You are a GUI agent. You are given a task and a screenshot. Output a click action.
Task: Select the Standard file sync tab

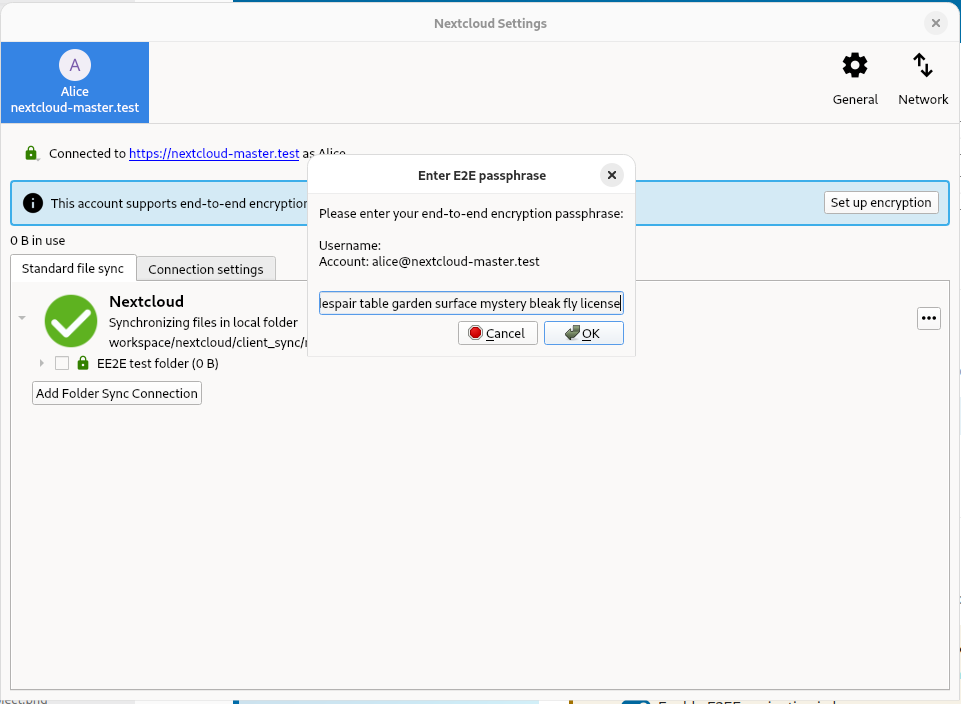click(x=73, y=268)
